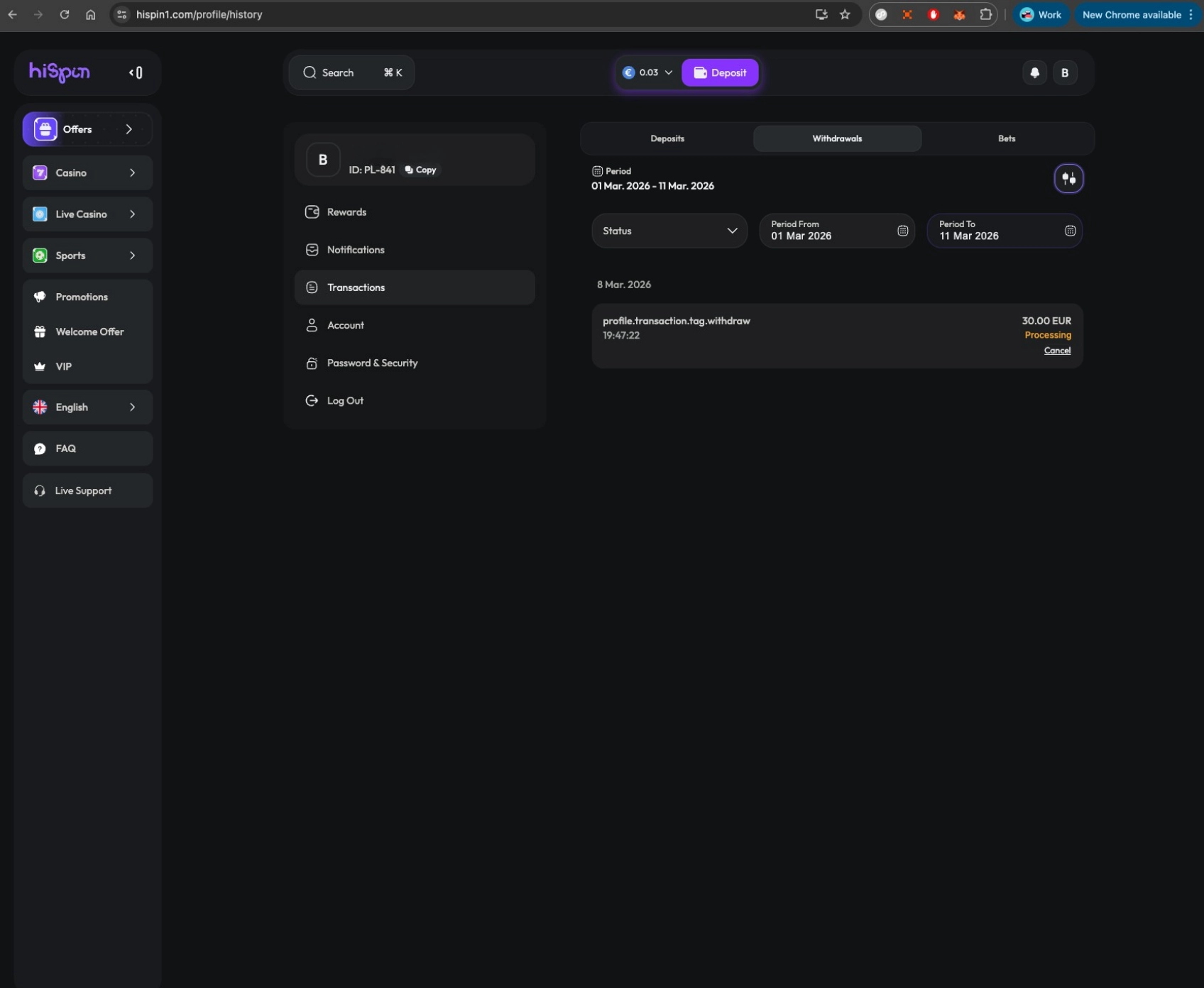1204x988 pixels.
Task: Click the Processing status text
Action: [x=1048, y=335]
